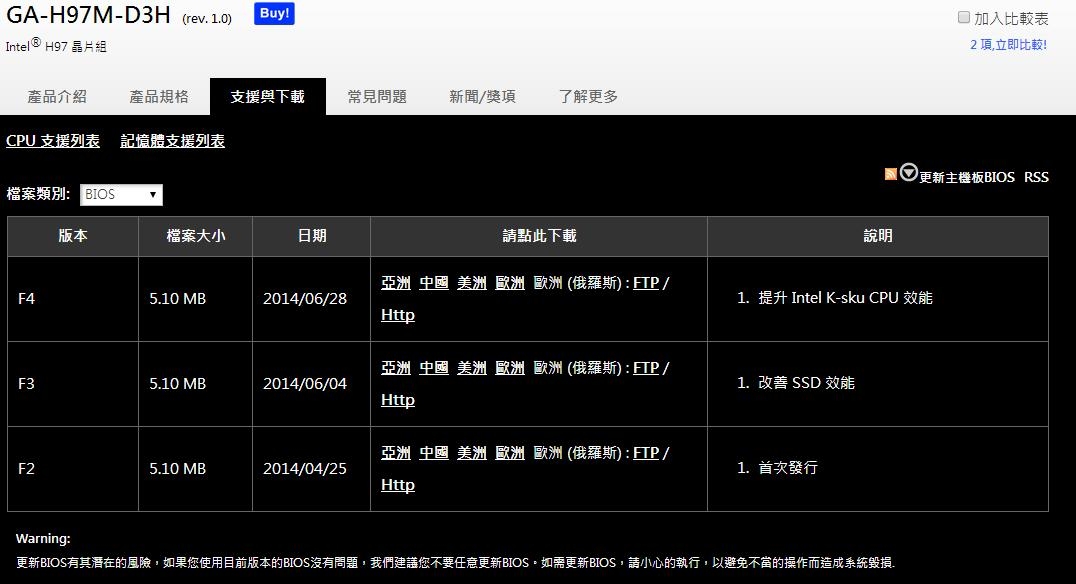Click the RSS text link
1076x584 pixels.
[x=1036, y=177]
